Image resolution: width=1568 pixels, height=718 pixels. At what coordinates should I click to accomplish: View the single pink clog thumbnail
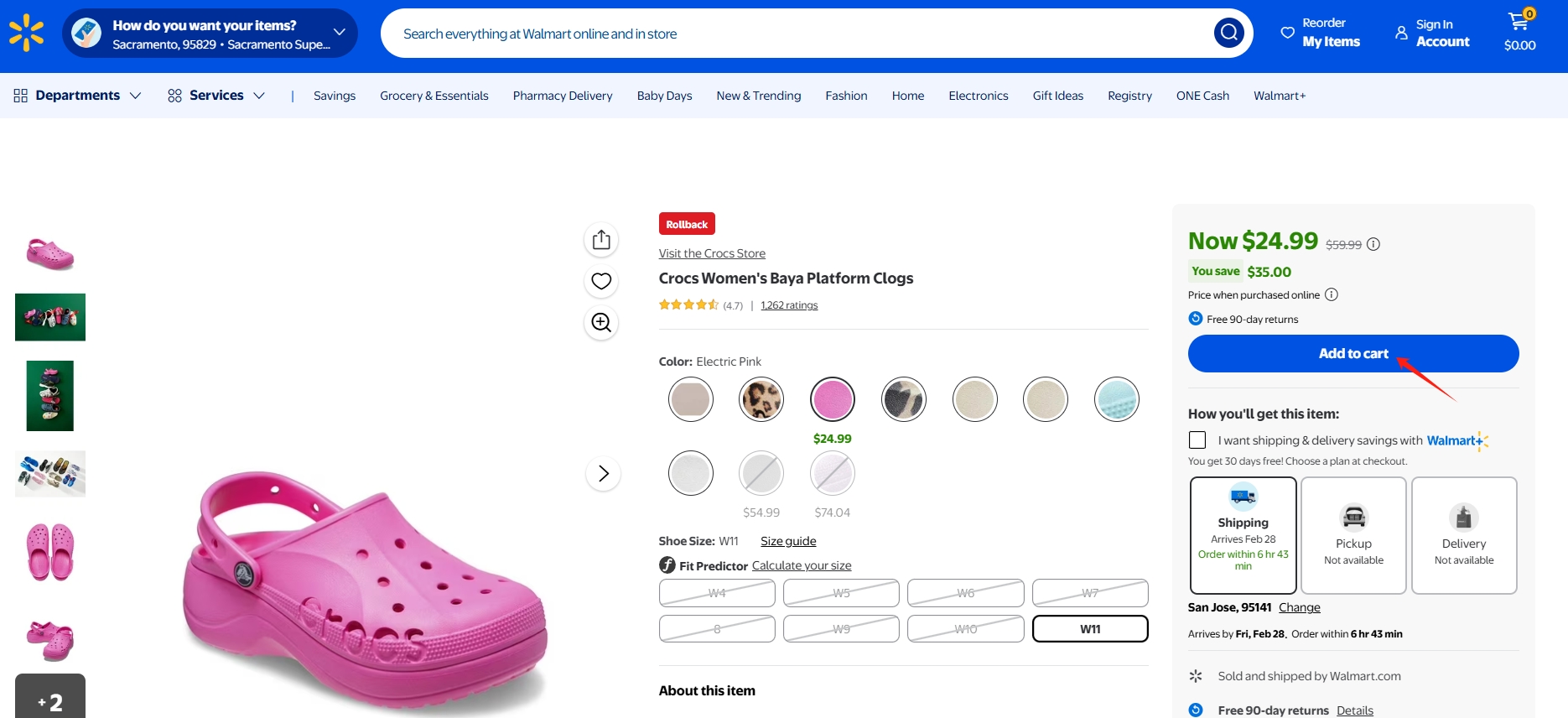(50, 253)
